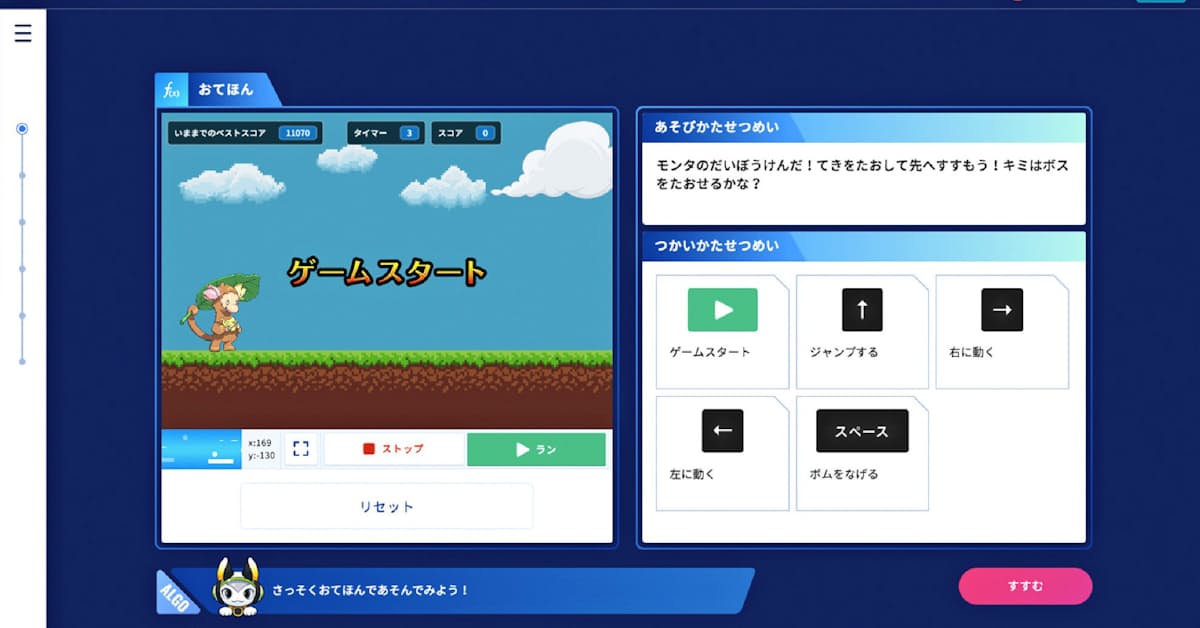Jump to the last progress step dot
The height and width of the screenshot is (628, 1200).
[x=22, y=361]
